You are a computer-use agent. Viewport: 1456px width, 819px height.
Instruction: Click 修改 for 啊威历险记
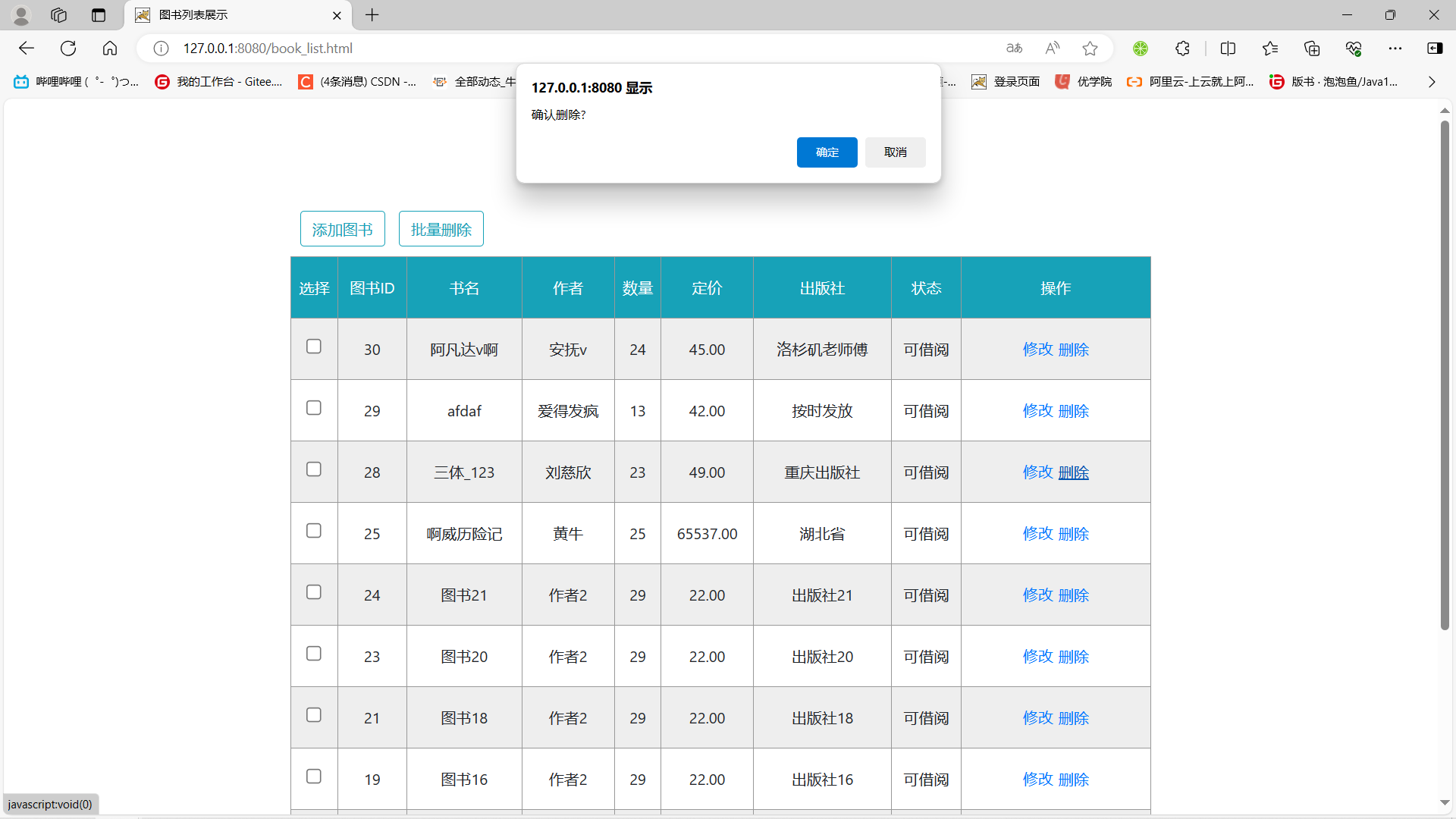[x=1038, y=534]
